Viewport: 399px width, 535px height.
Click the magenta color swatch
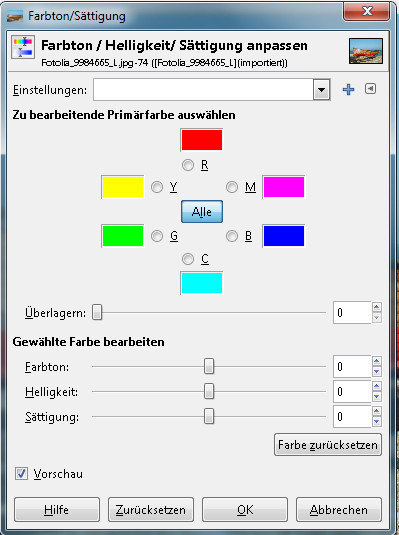(x=284, y=187)
